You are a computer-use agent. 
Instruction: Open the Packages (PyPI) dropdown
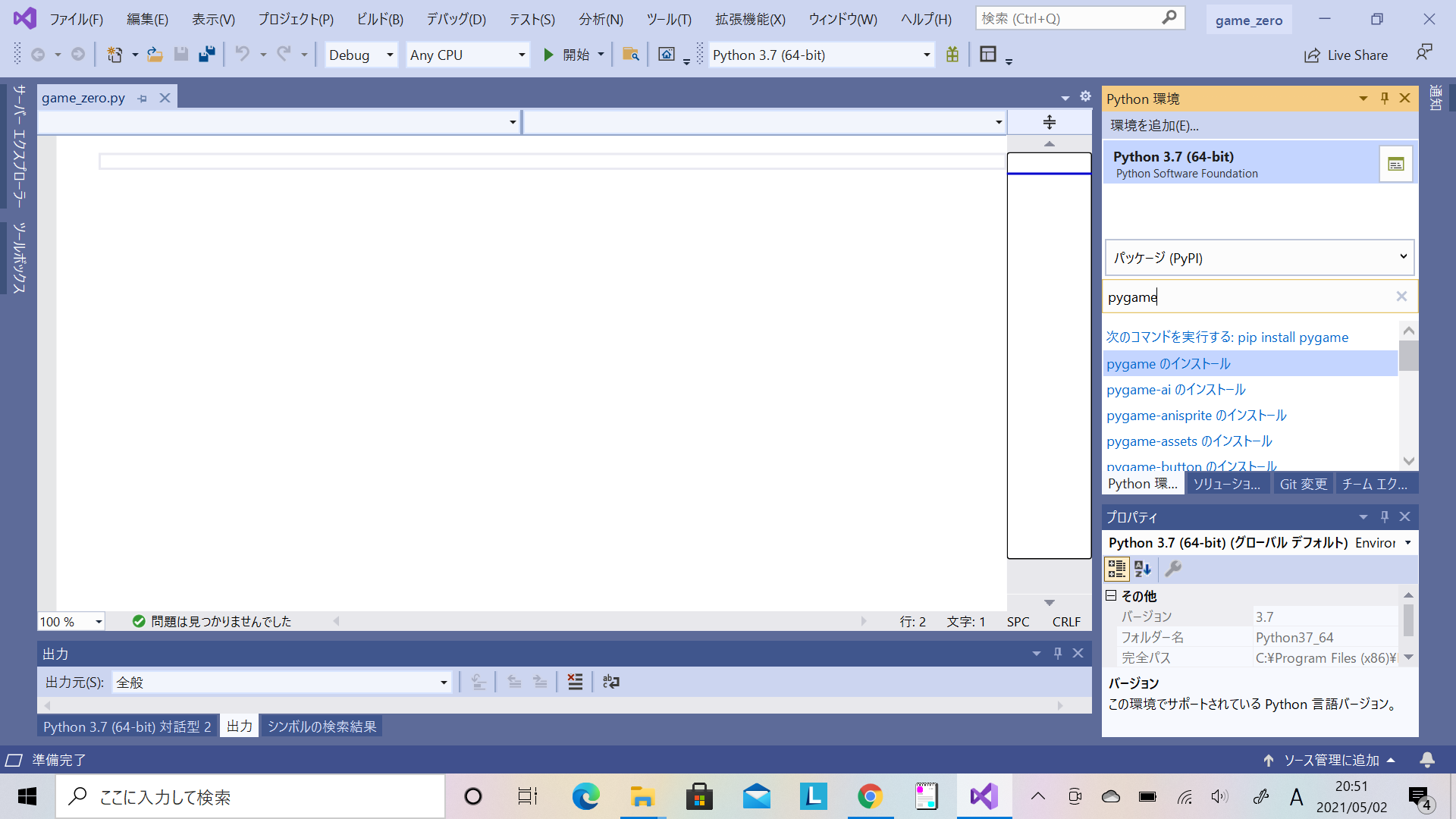tap(1260, 258)
